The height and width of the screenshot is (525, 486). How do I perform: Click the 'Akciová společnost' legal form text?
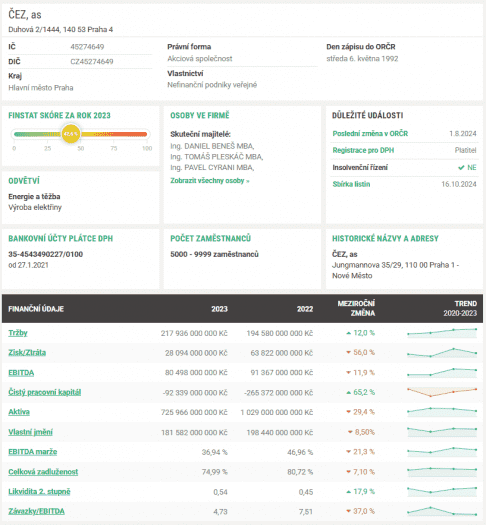pos(200,59)
